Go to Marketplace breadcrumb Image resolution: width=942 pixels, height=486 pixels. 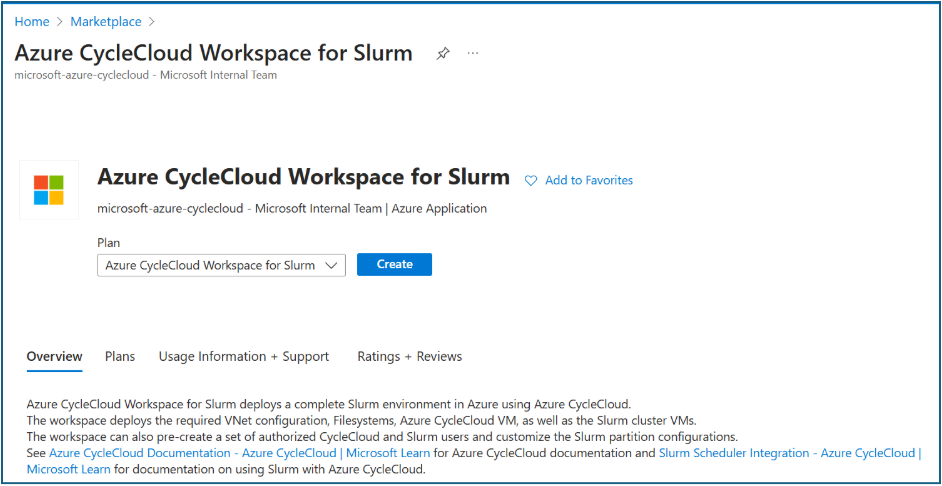[106, 22]
